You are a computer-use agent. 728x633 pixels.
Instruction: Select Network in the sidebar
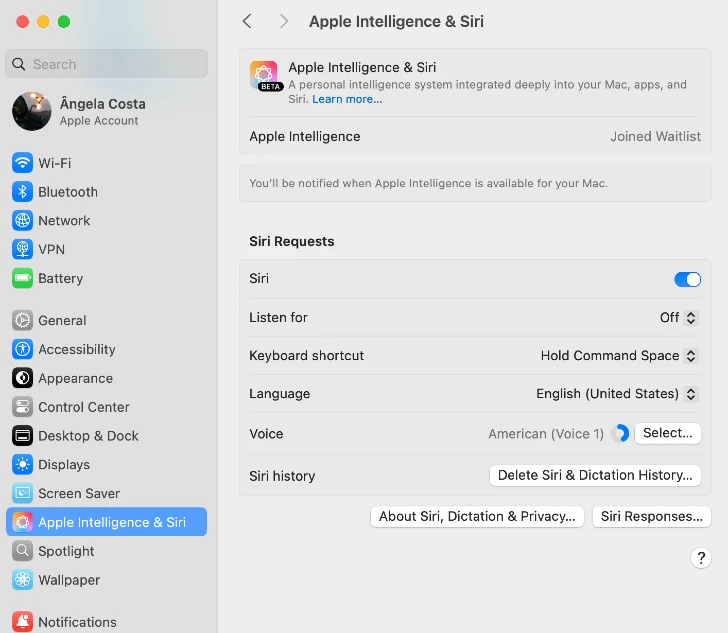click(x=106, y=221)
